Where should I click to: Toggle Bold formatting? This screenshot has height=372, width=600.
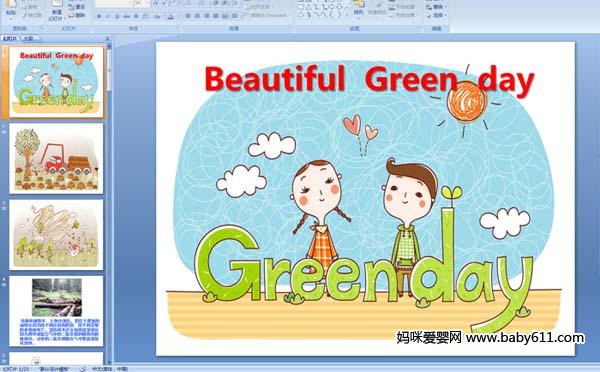coord(99,16)
